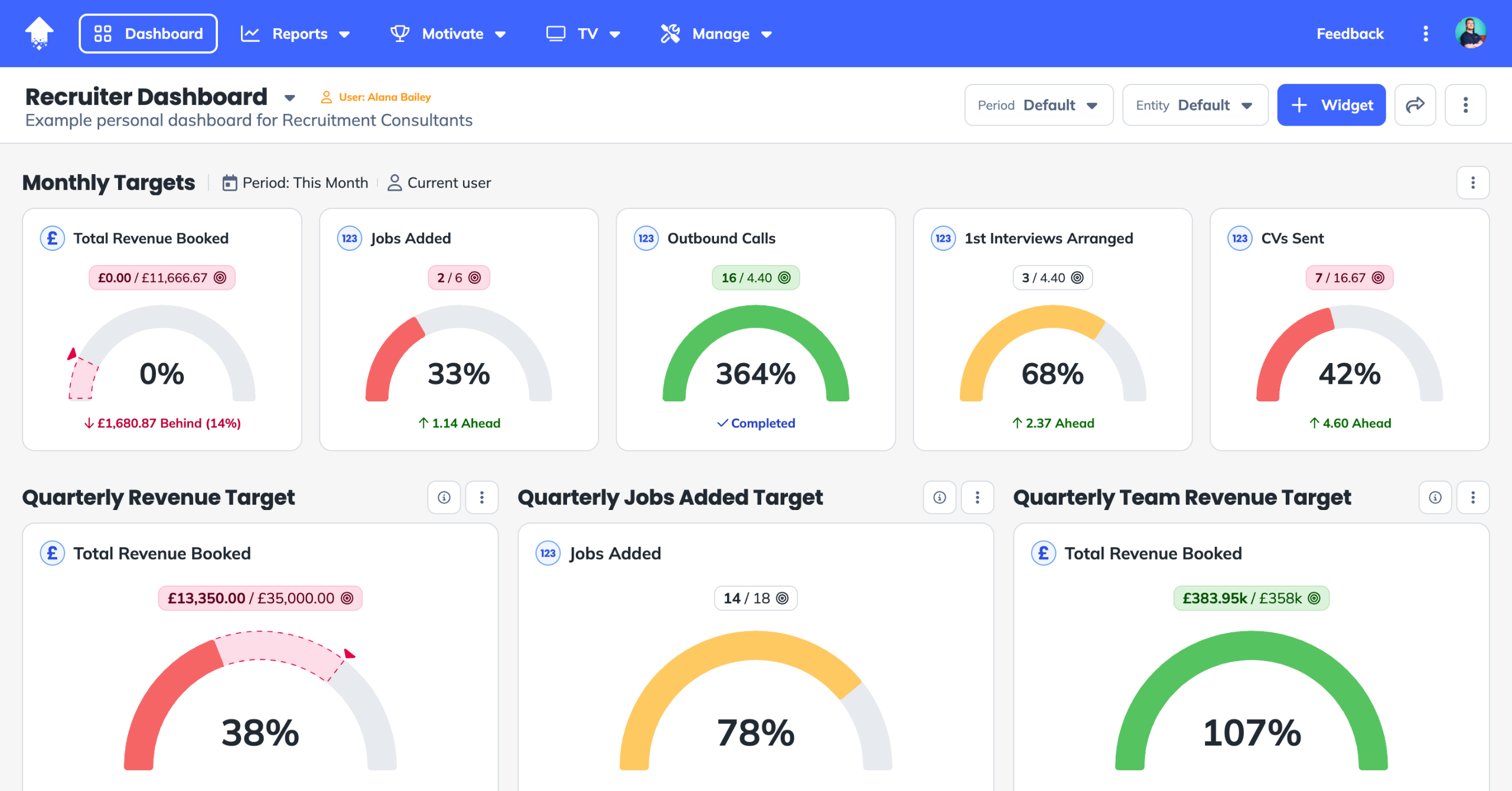Screen dimensions: 1512x791
Task: Open the three-dots menu for Quarterly Team Revenue Target
Action: [1472, 498]
